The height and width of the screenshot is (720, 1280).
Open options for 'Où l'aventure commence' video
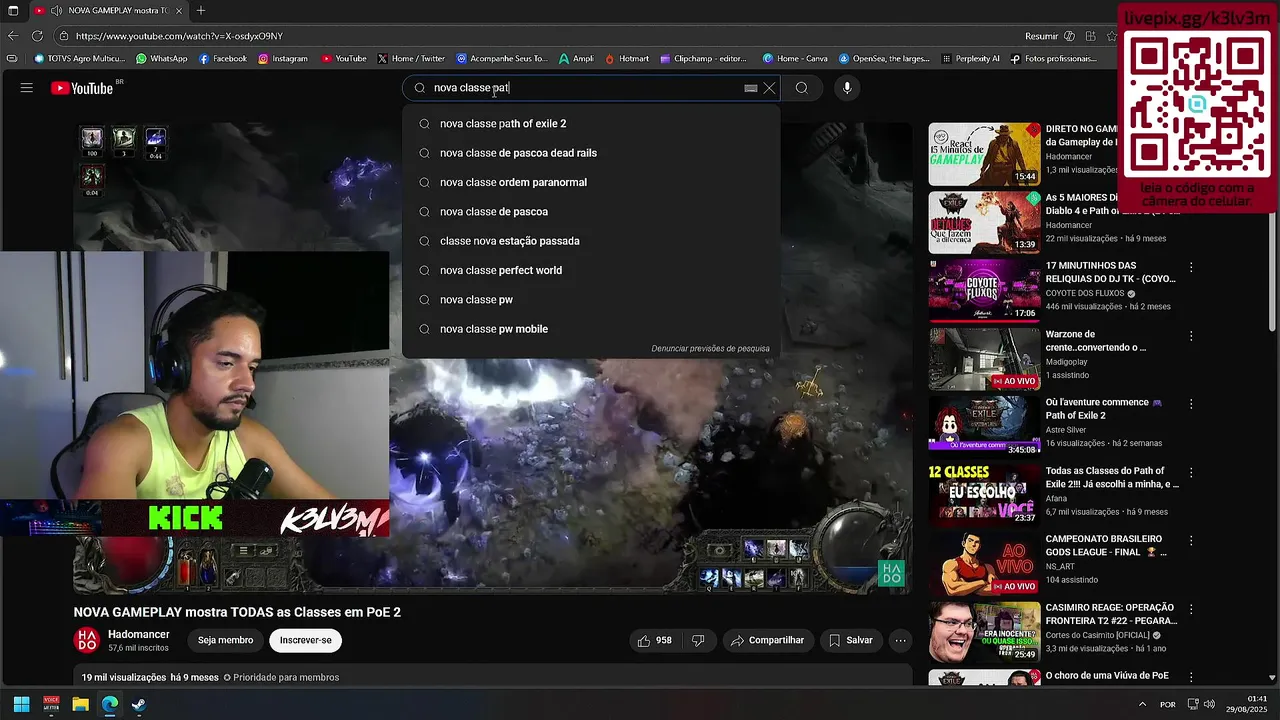1191,403
